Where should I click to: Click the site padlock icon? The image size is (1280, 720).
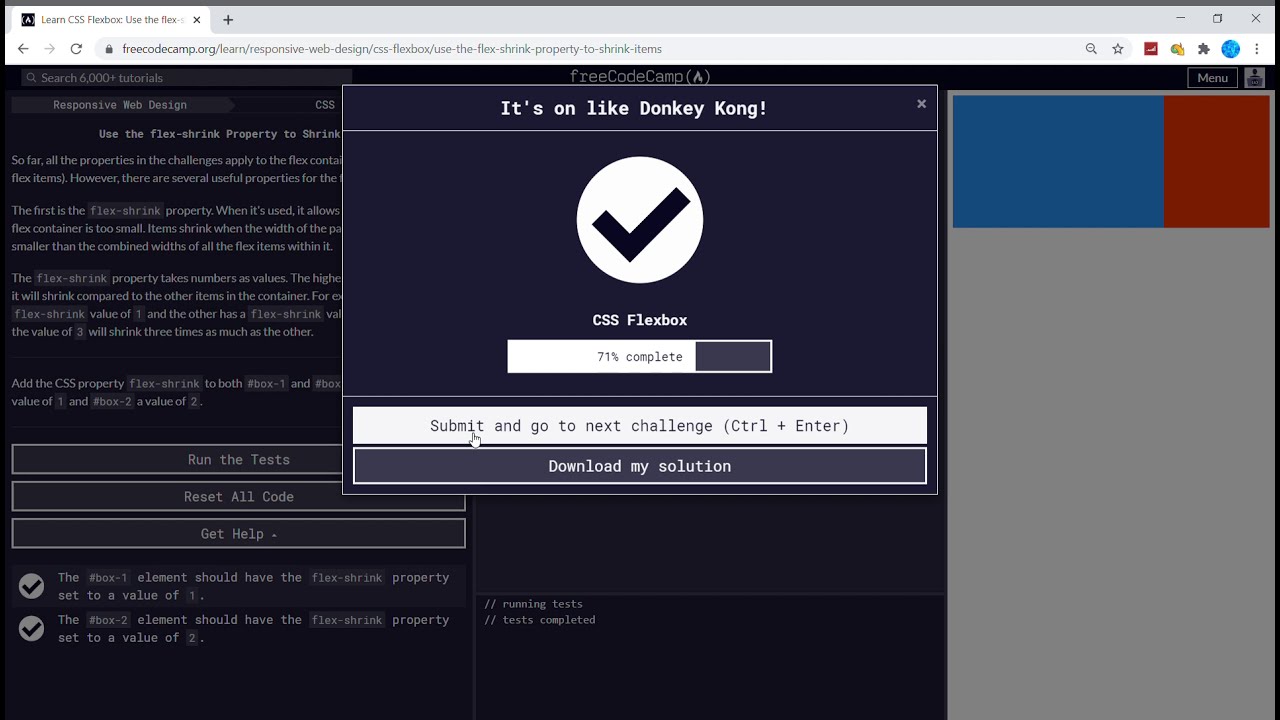pyautogui.click(x=109, y=49)
